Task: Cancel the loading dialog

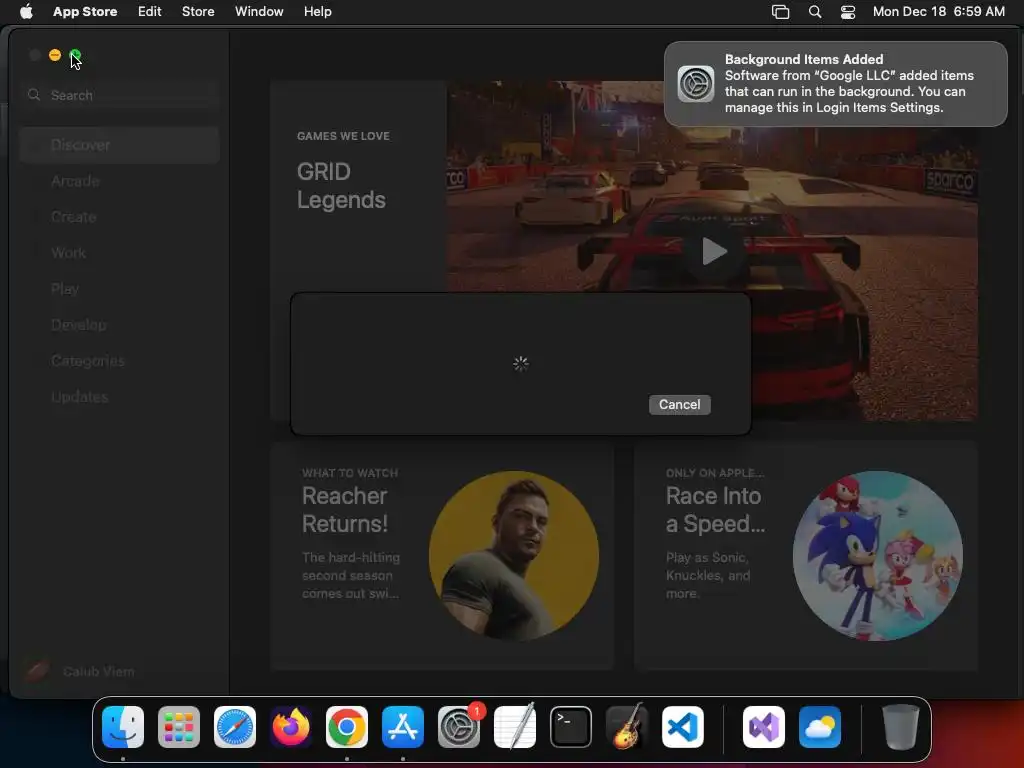Action: pyautogui.click(x=679, y=404)
